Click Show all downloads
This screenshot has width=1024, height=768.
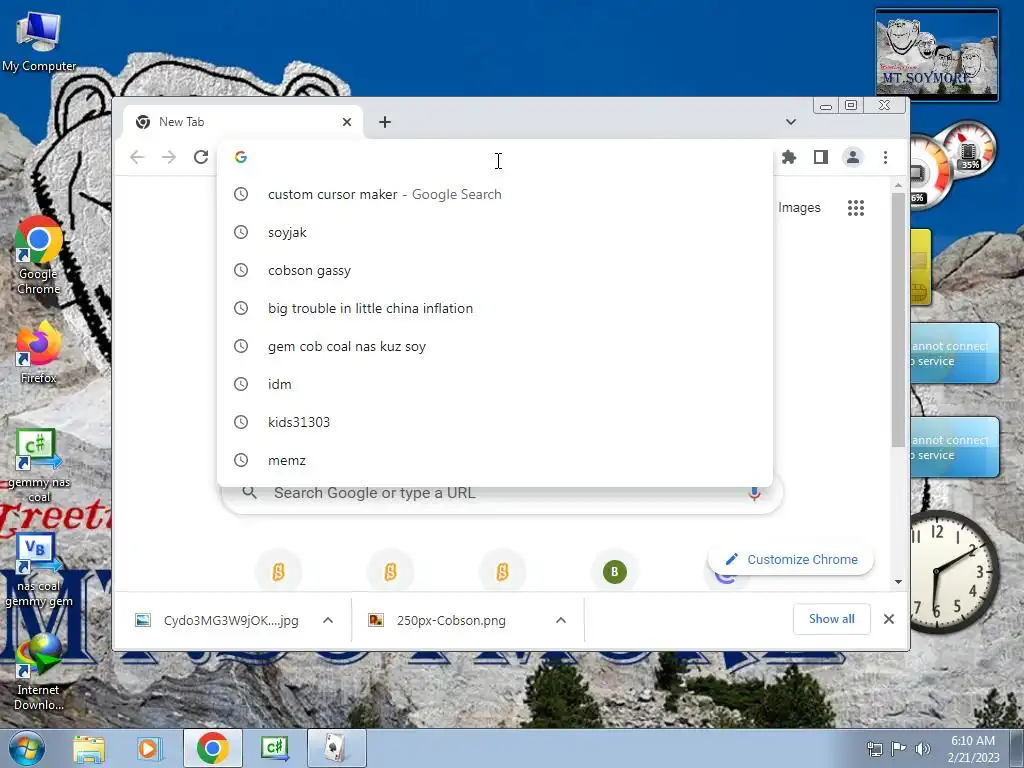click(831, 619)
